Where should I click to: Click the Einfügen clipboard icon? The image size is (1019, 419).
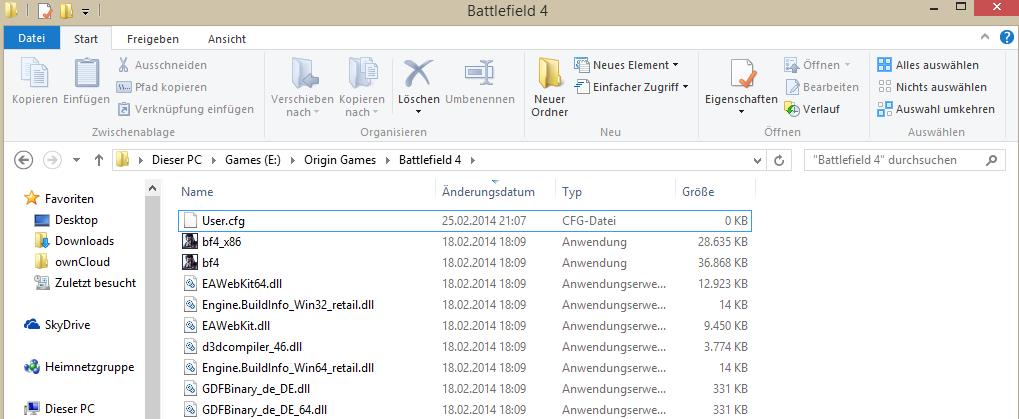coord(86,75)
